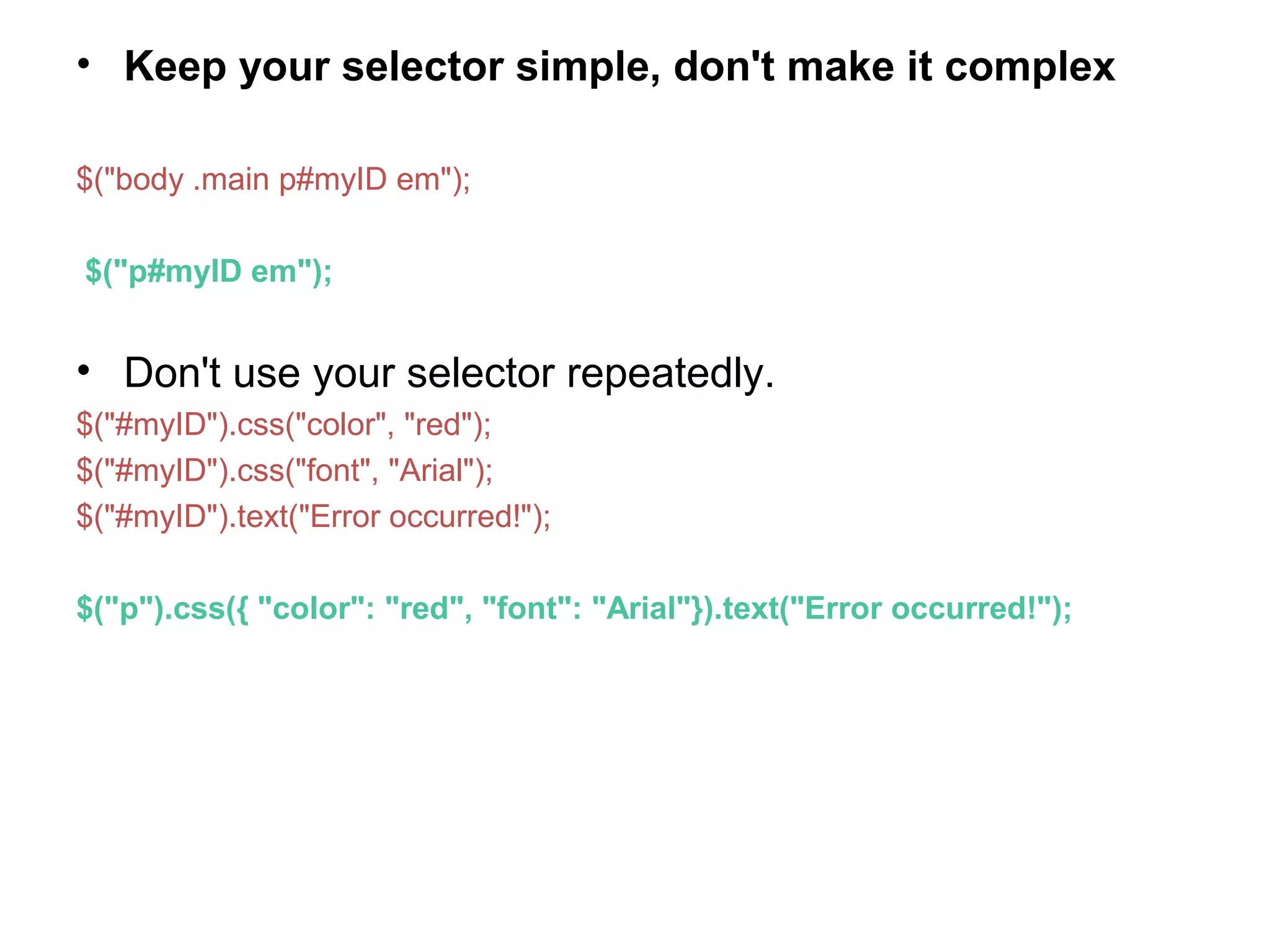
Task: Click "em" in the green p#myID selector
Action: (x=273, y=271)
